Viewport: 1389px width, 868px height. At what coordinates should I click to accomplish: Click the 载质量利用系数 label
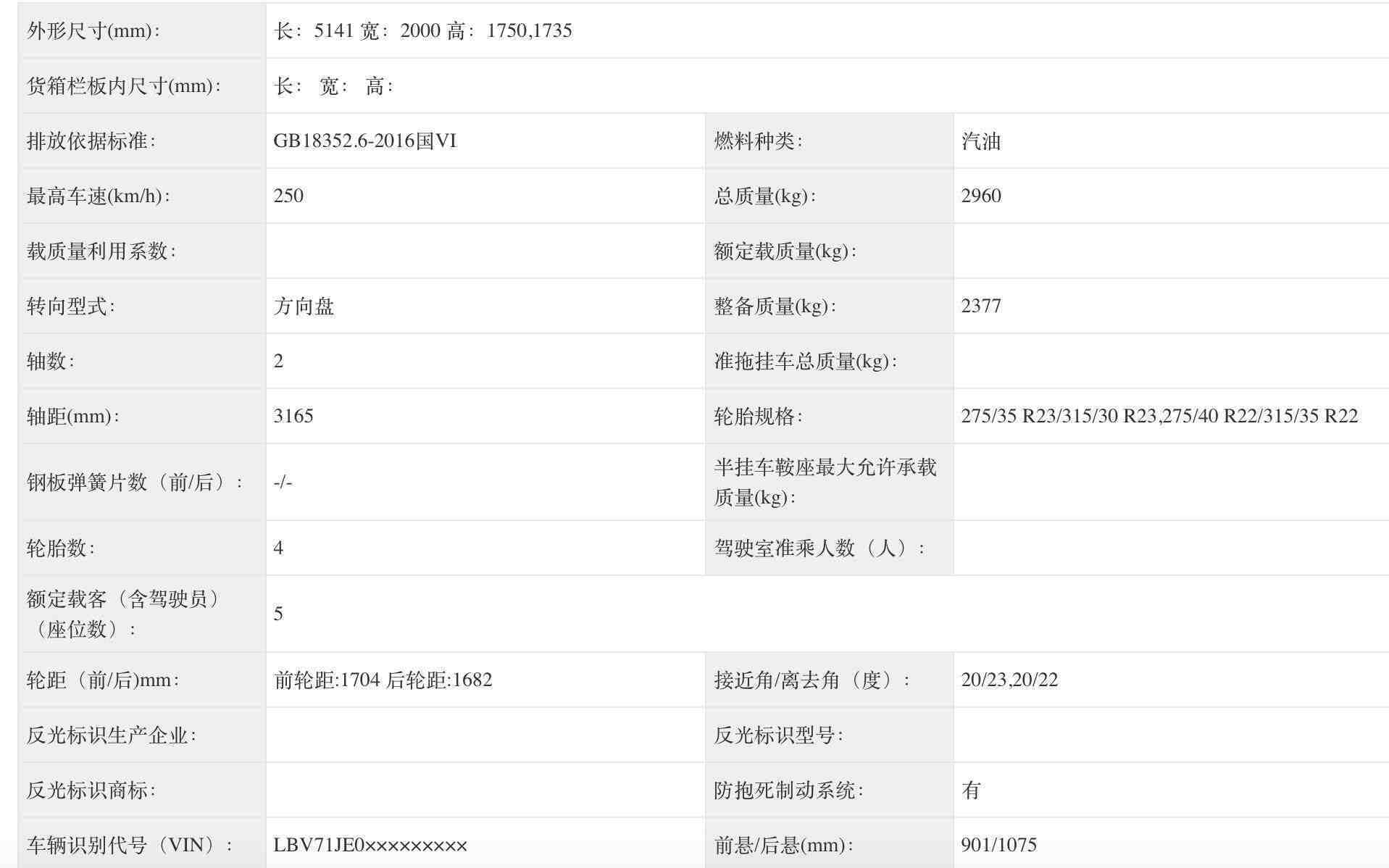click(101, 251)
